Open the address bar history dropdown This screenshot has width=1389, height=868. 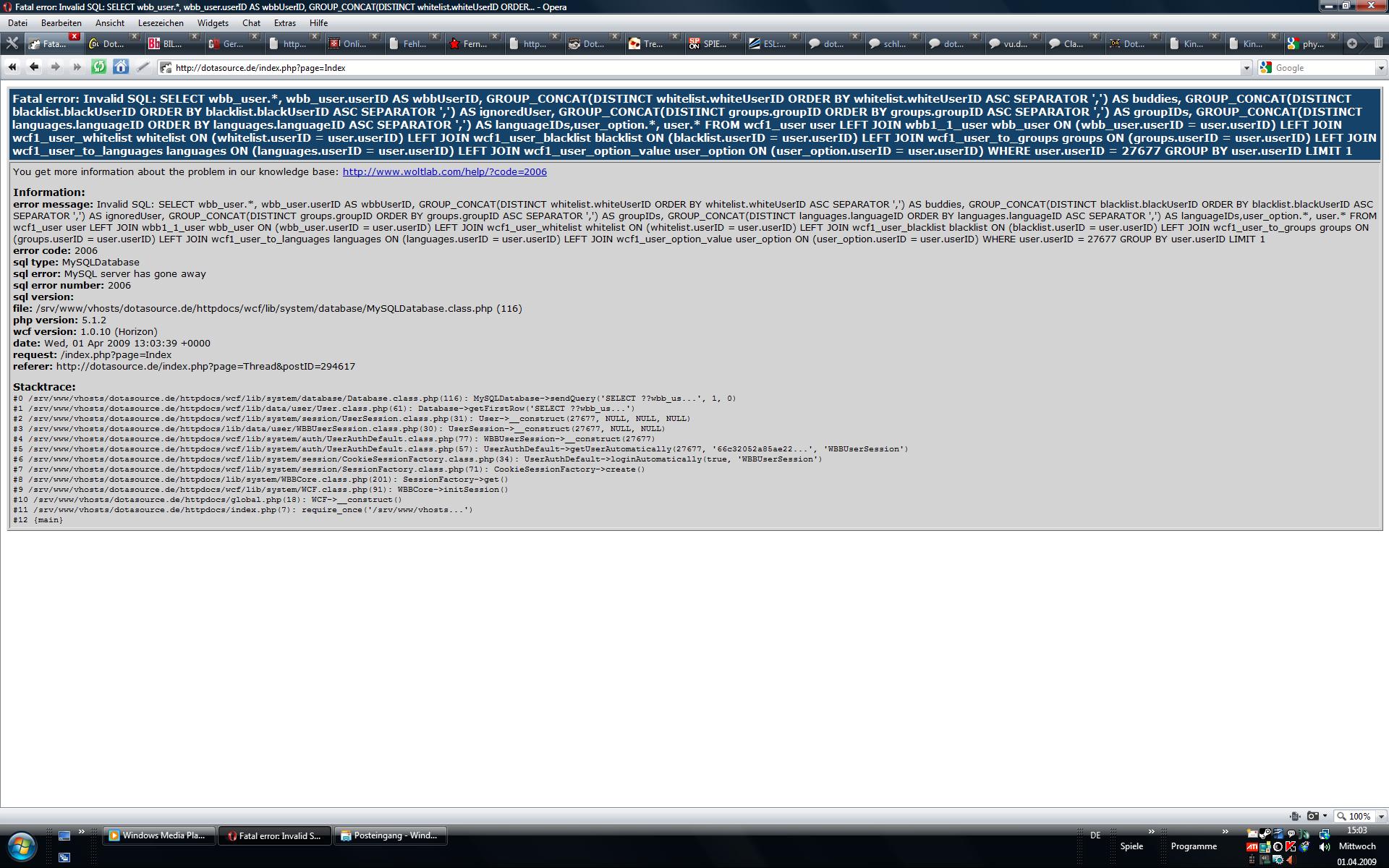(x=1246, y=68)
